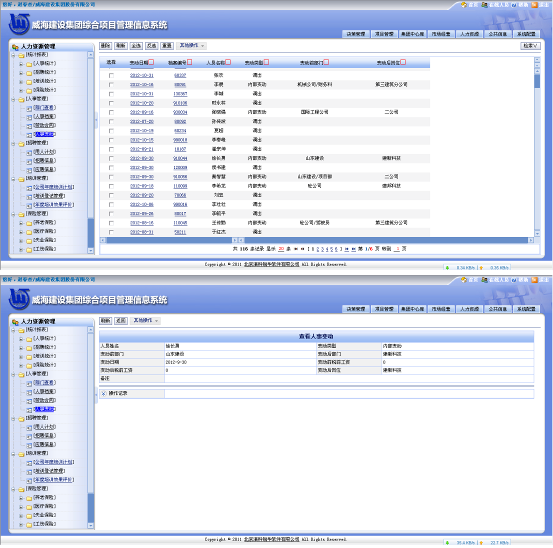
Task: Click the sort icon beside 变动类型 column header
Action: [266, 62]
